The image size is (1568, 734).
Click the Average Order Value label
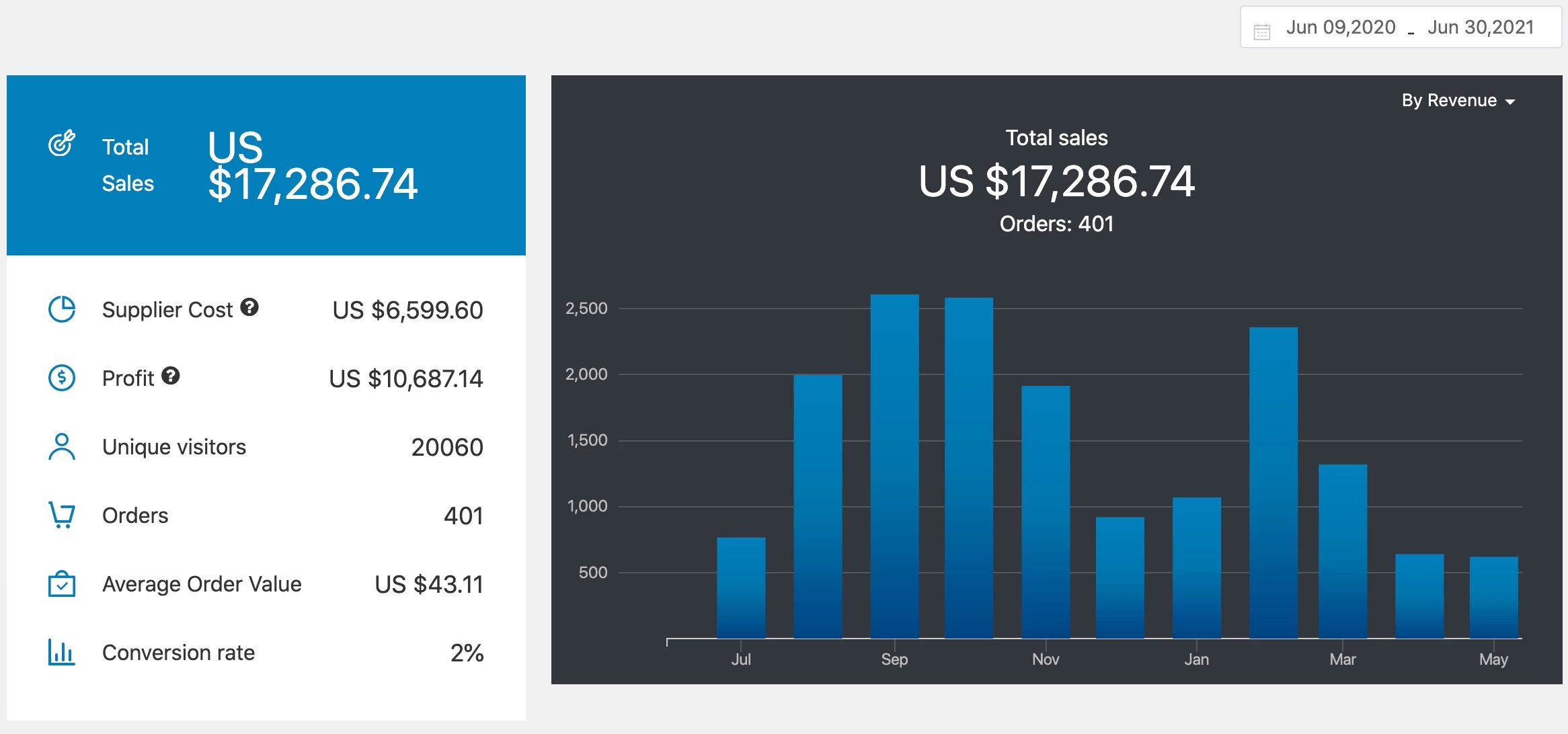202,584
